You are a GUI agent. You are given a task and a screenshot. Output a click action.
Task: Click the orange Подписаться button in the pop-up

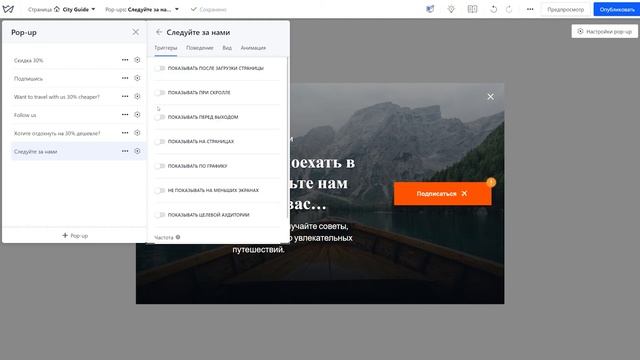pos(442,193)
